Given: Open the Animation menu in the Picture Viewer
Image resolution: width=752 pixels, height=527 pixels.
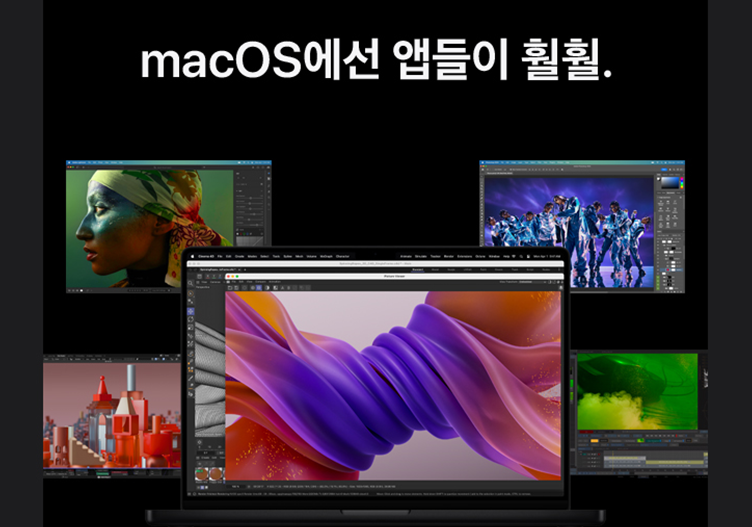Looking at the screenshot, I should [274, 282].
